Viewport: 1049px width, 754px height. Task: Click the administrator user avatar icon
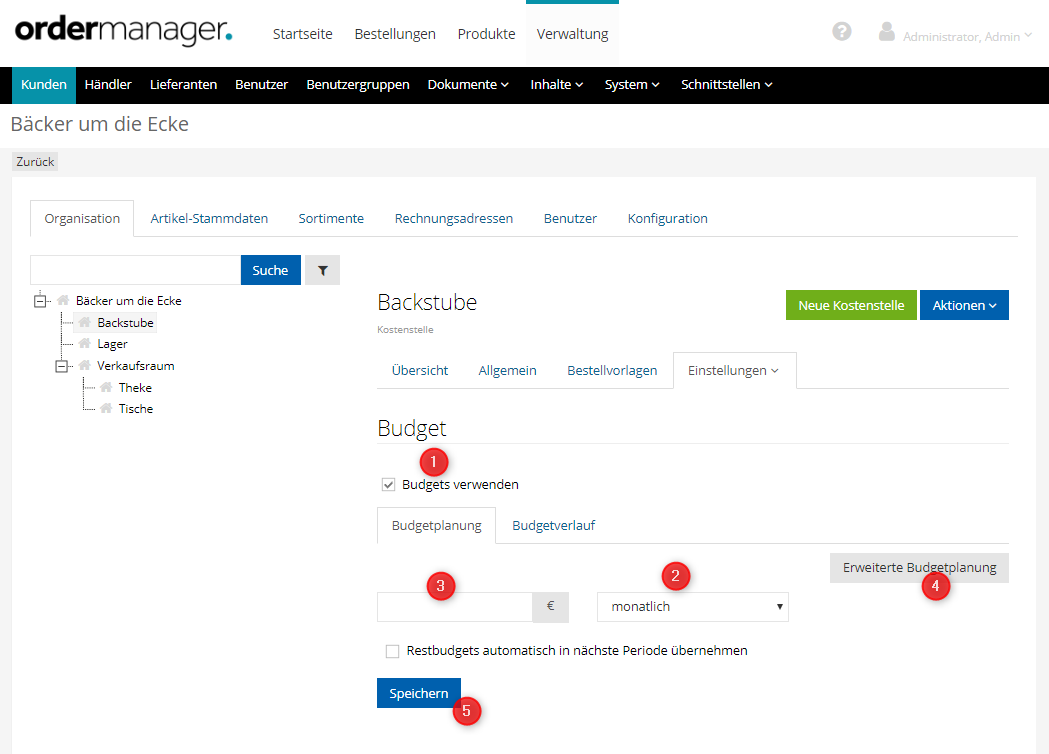(x=886, y=32)
